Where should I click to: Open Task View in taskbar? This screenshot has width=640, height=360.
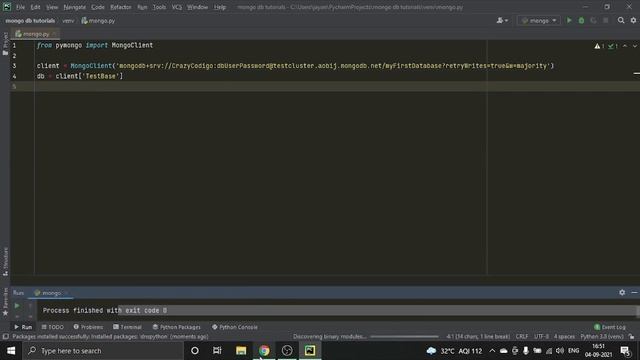[x=217, y=351]
